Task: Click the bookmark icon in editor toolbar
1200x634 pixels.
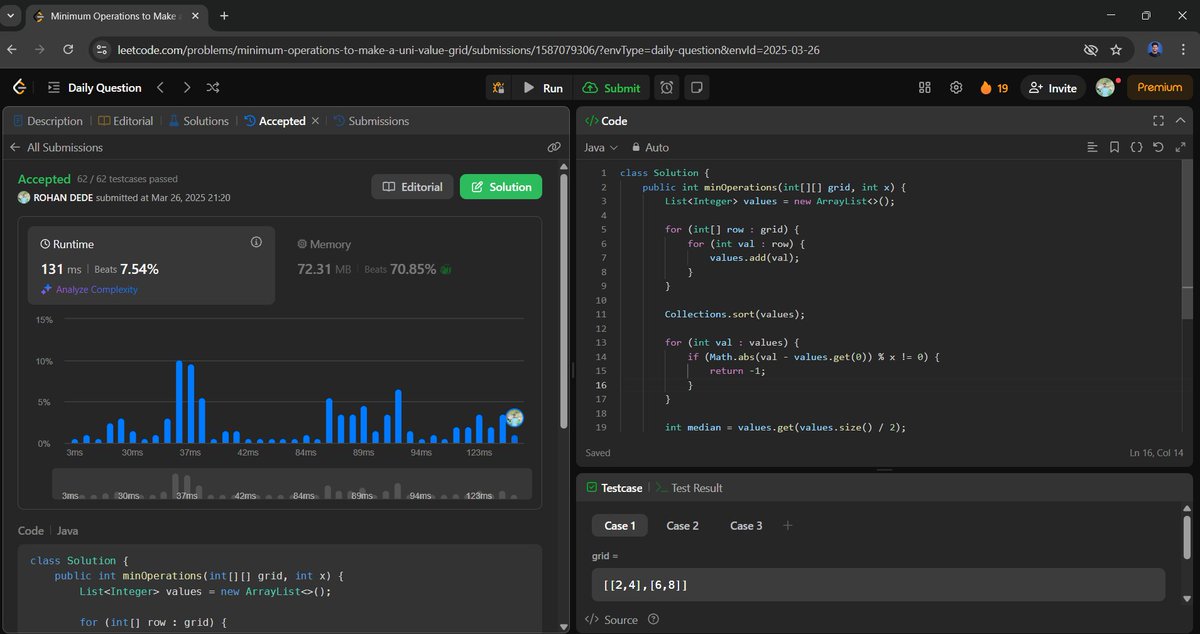Action: [x=1114, y=147]
